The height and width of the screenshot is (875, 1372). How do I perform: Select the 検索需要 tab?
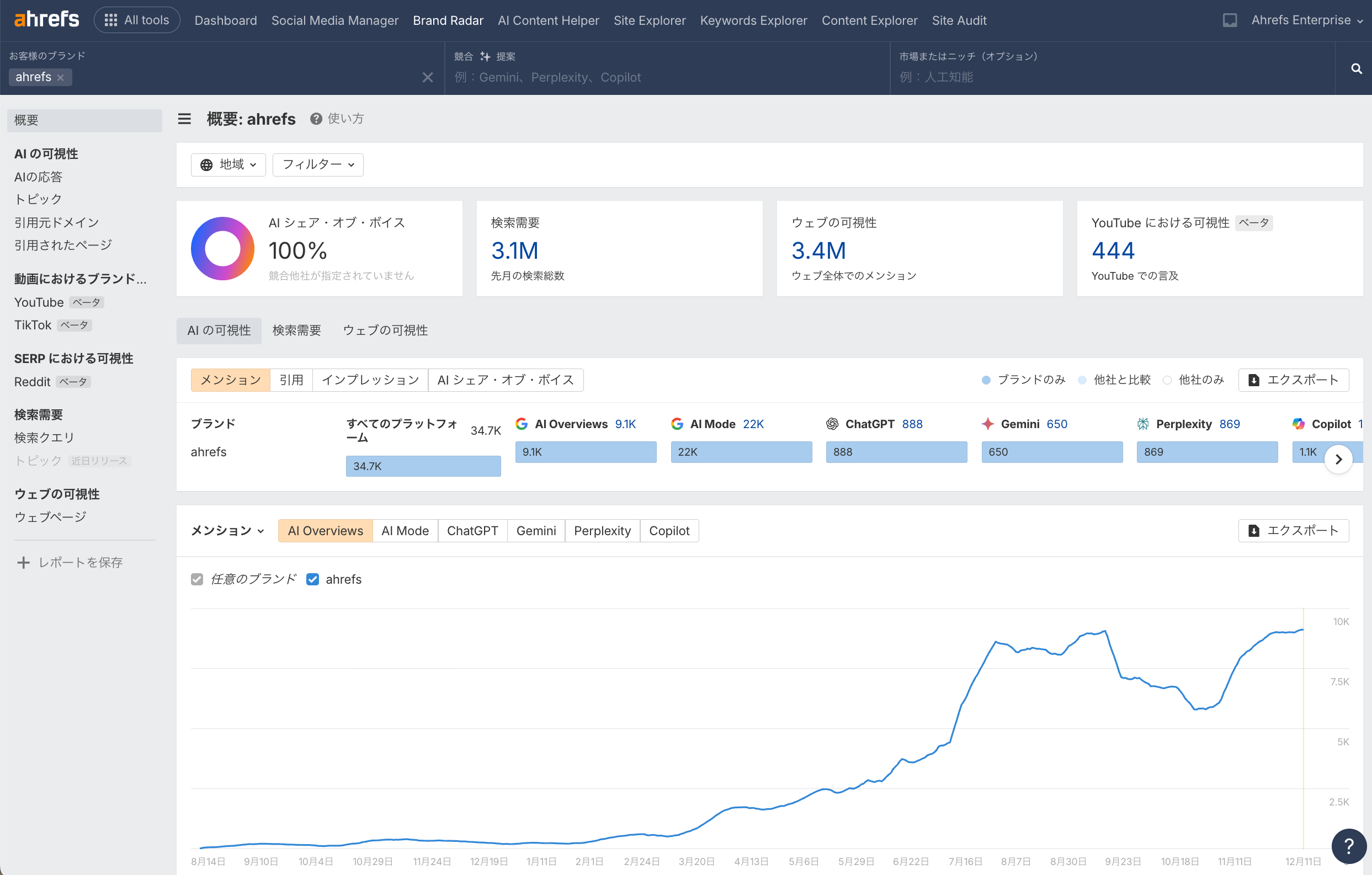coord(296,330)
